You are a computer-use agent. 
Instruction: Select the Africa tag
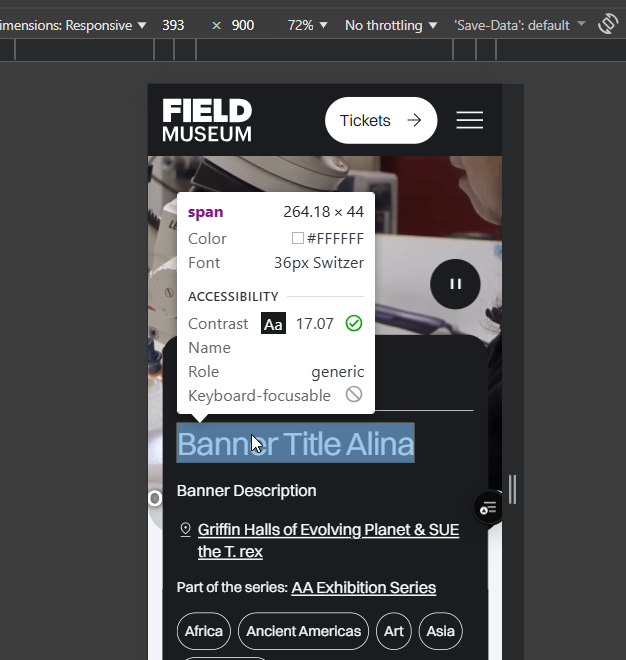(x=204, y=631)
